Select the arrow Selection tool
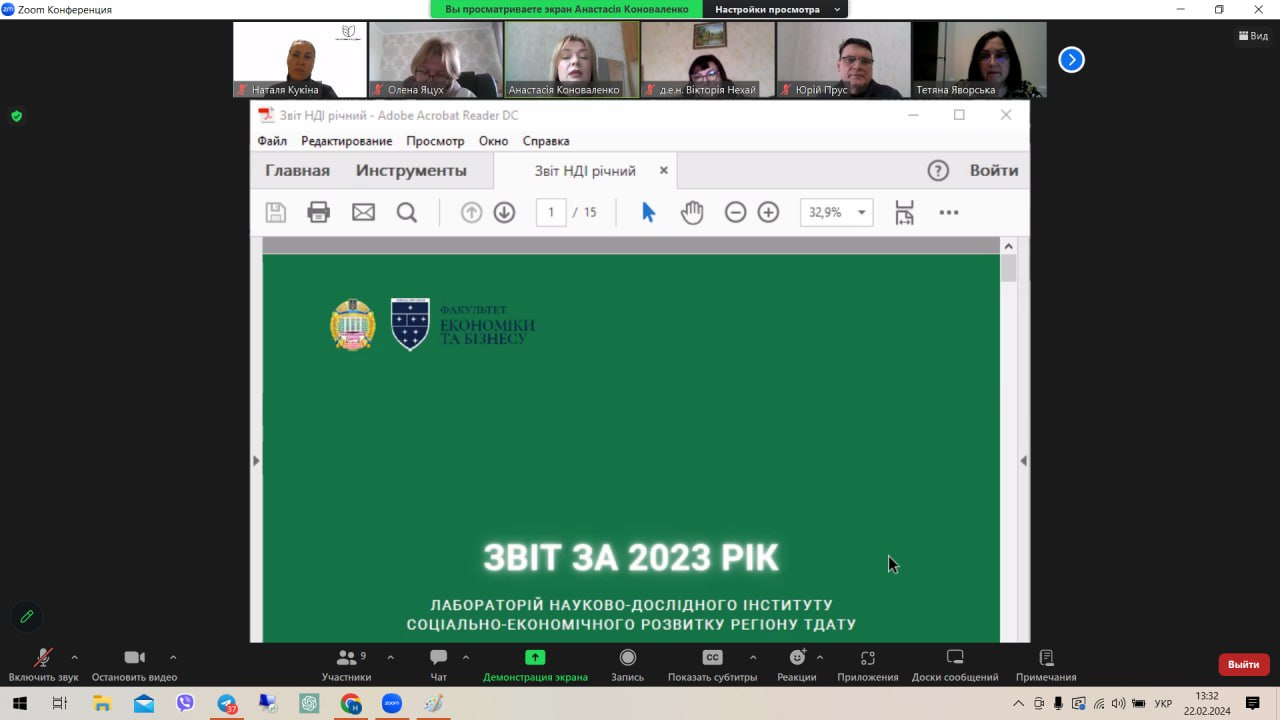Screen dimensions: 1280x720 click(x=648, y=212)
